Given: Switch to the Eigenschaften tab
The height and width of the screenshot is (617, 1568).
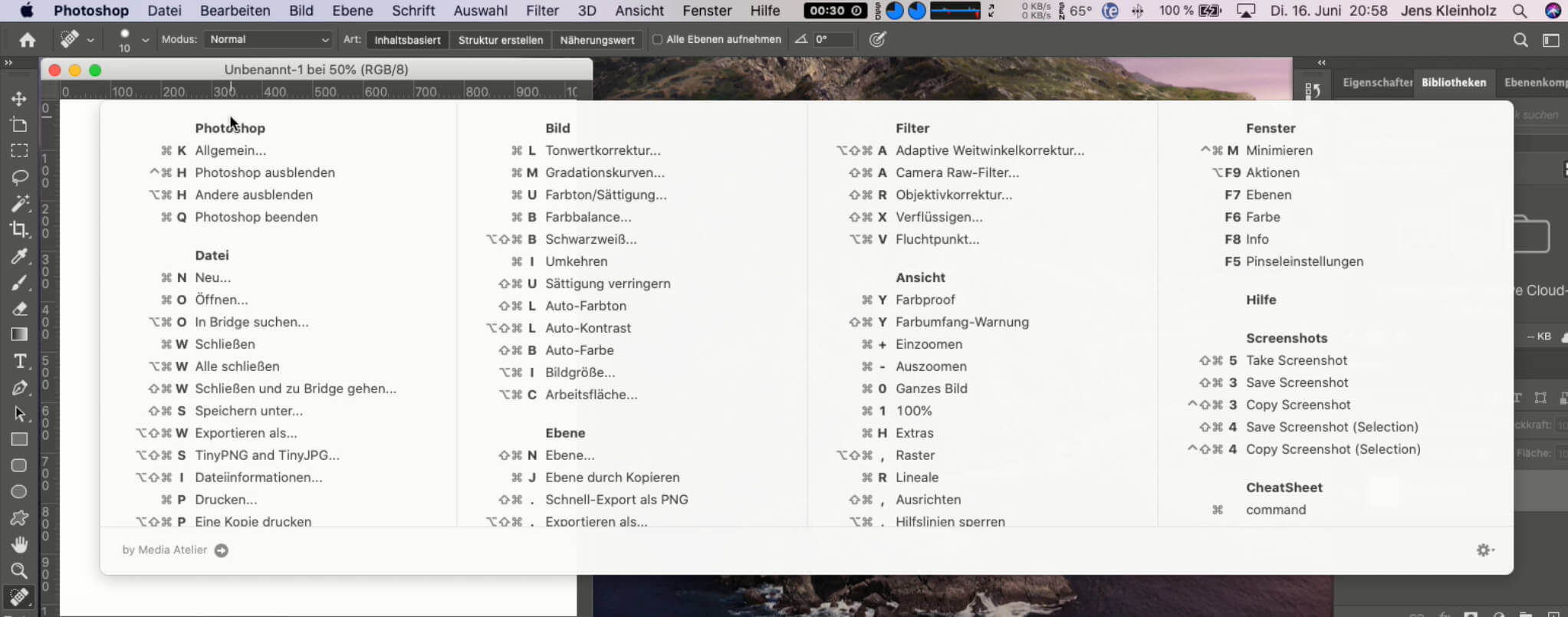Looking at the screenshot, I should point(1377,83).
